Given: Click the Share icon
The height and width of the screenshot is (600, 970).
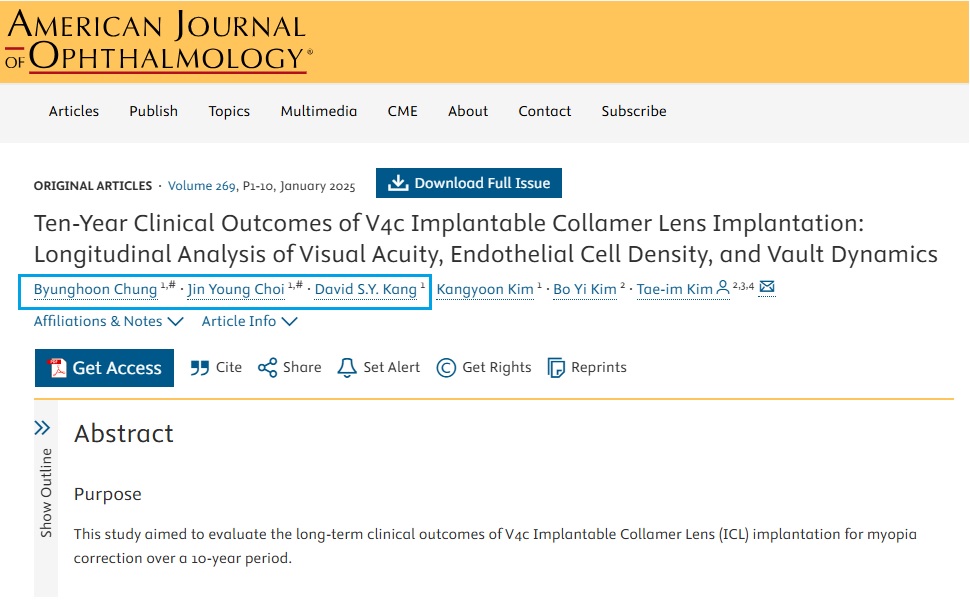Looking at the screenshot, I should pyautogui.click(x=267, y=368).
